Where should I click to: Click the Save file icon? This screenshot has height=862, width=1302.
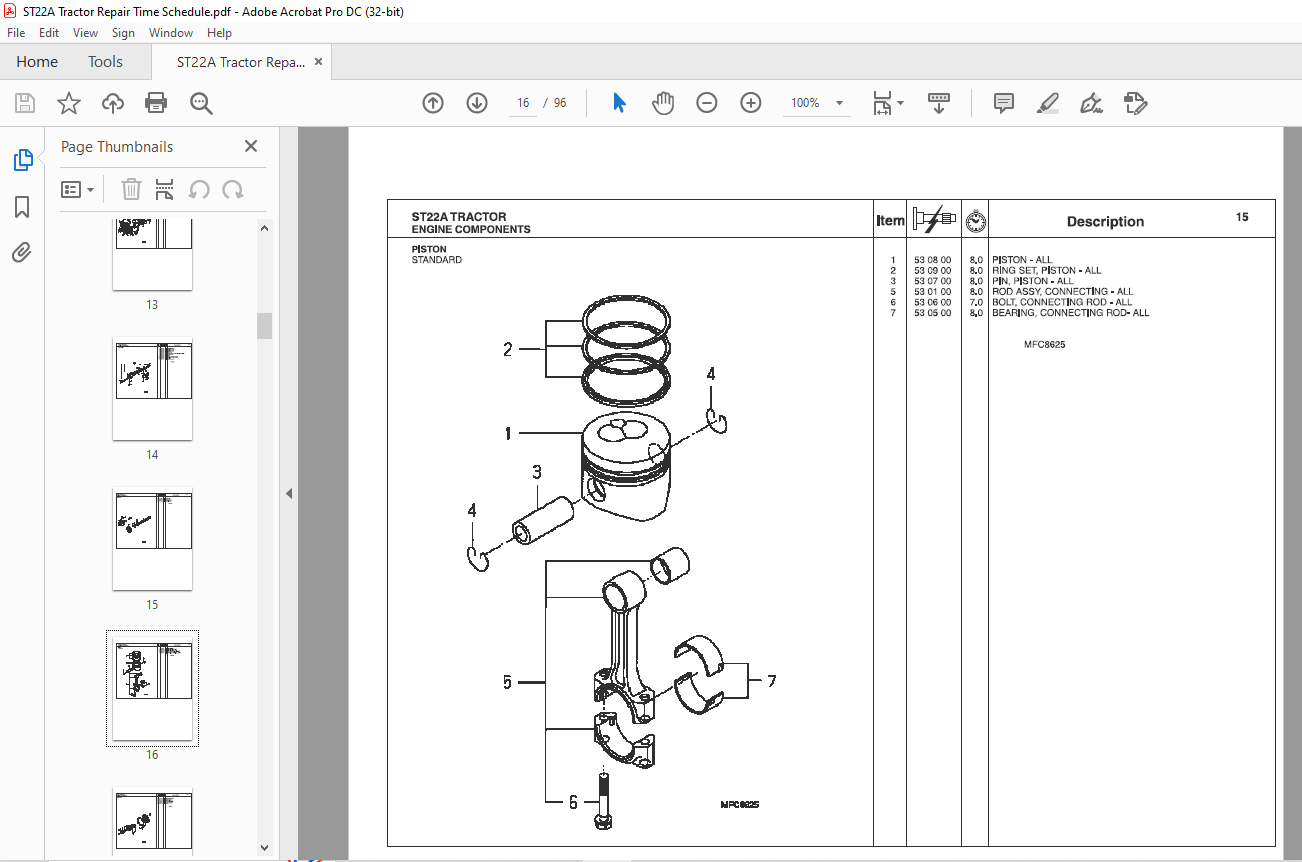25,103
